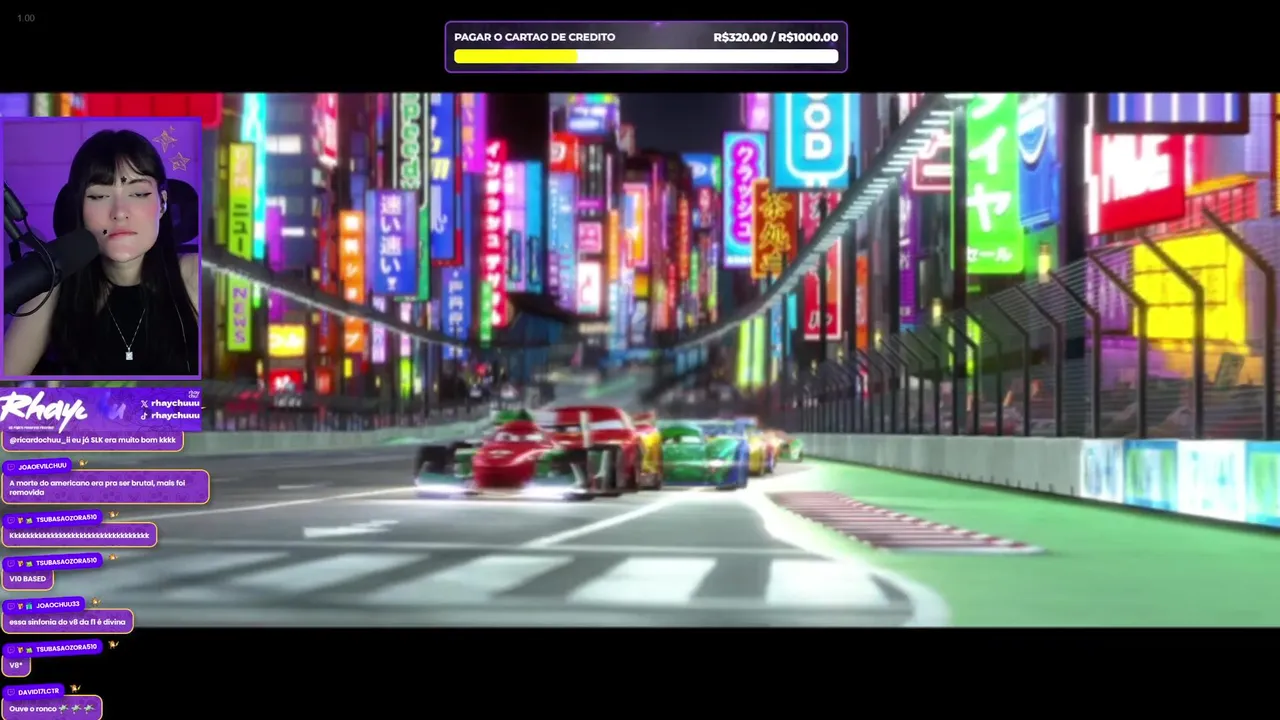The width and height of the screenshot is (1280, 720).
Task: Click the TikTok handle 'rhaychuuu'
Action: click(x=175, y=415)
